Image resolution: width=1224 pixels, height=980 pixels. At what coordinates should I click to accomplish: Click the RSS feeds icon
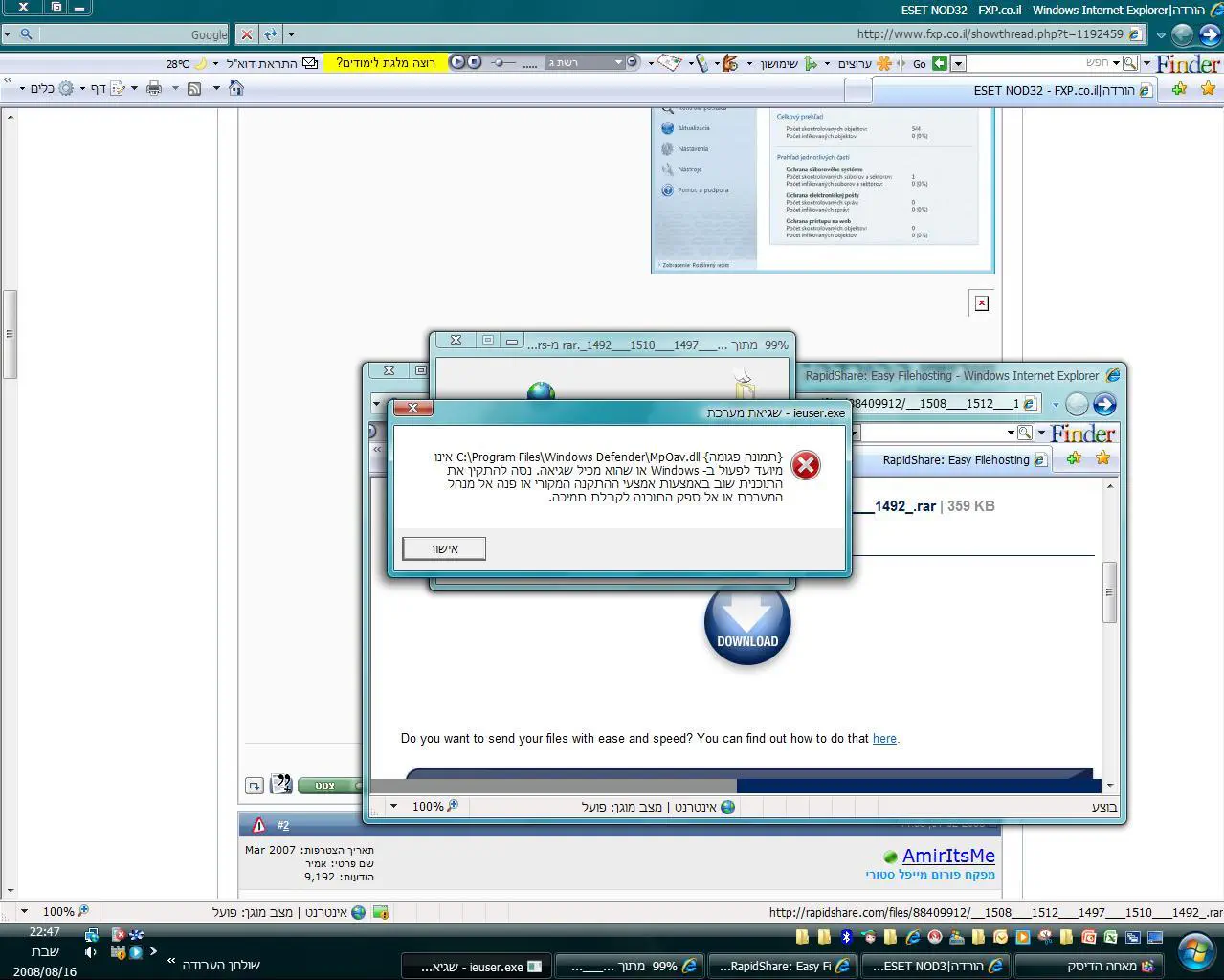(x=194, y=88)
